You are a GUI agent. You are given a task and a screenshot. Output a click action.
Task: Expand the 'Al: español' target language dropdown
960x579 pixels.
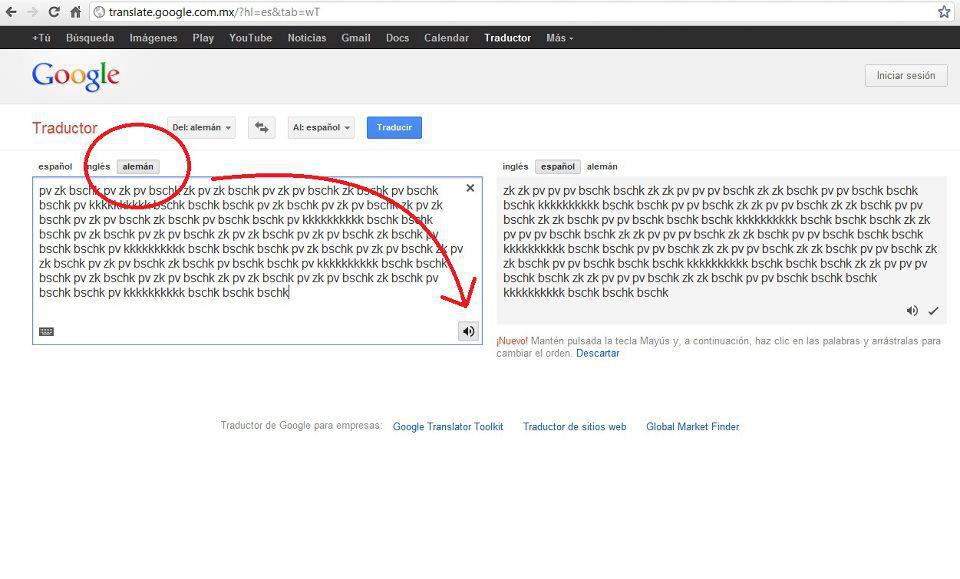[x=321, y=127]
